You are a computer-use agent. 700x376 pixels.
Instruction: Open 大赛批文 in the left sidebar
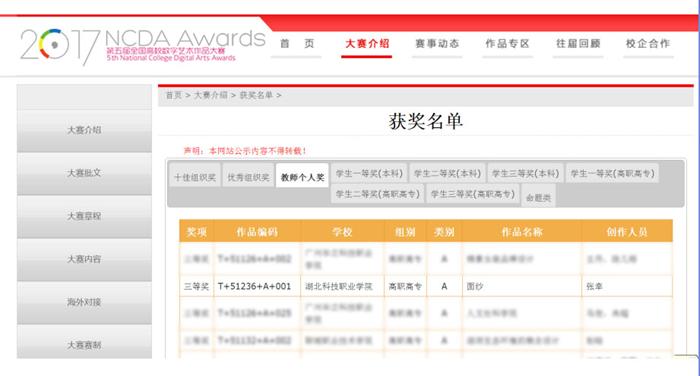coord(84,173)
